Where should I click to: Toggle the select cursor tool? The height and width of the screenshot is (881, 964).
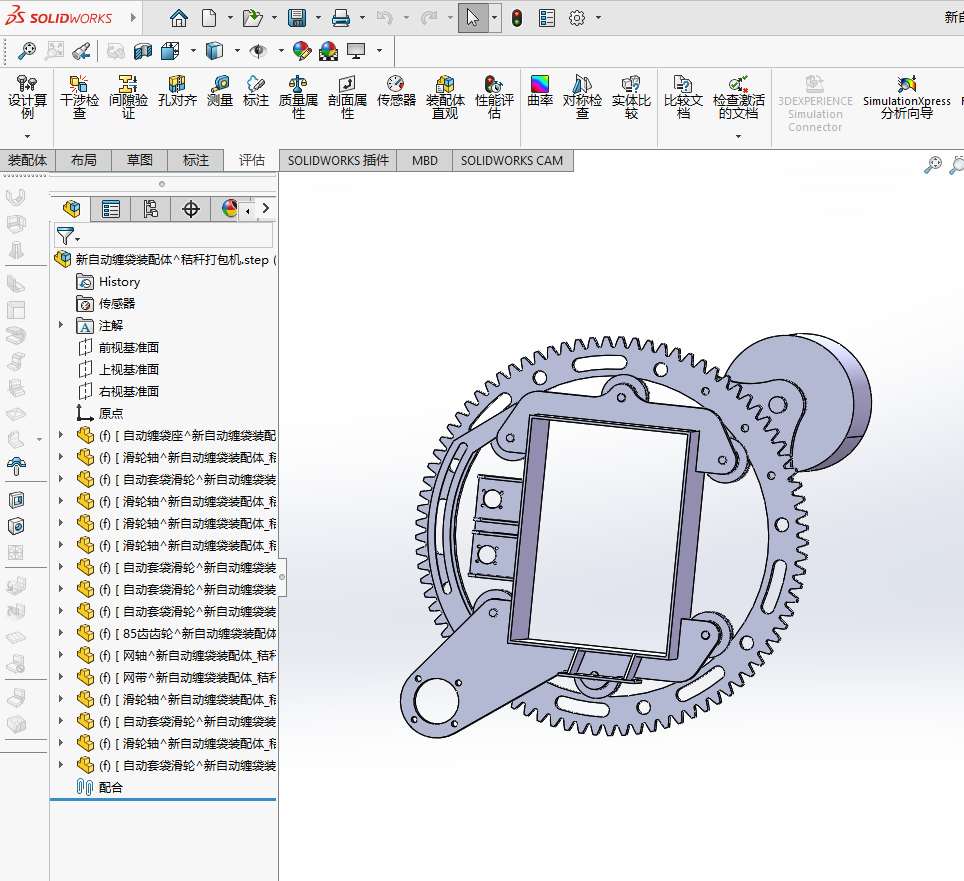pos(473,18)
